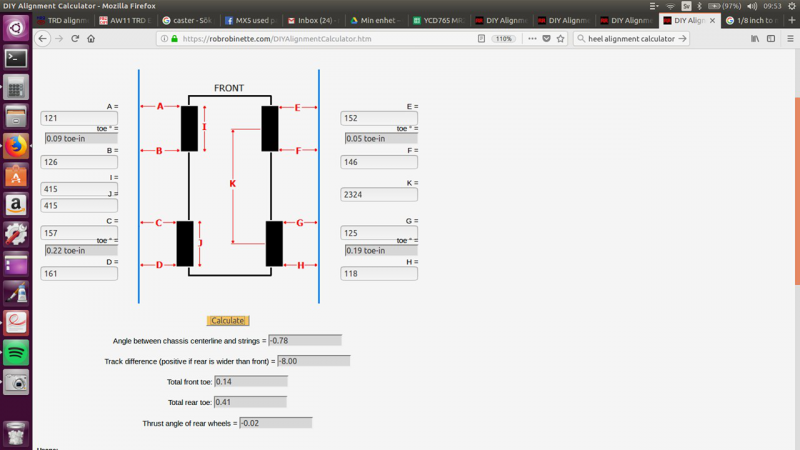Open the Bluetooth indicator
The height and width of the screenshot is (450, 800).
click(x=699, y=6)
